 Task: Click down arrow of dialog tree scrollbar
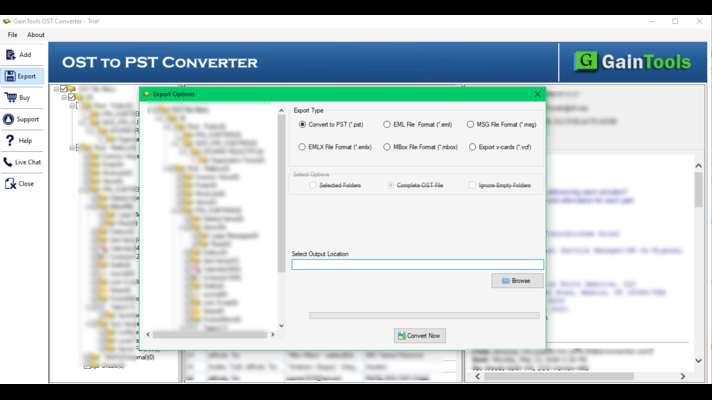pos(282,326)
